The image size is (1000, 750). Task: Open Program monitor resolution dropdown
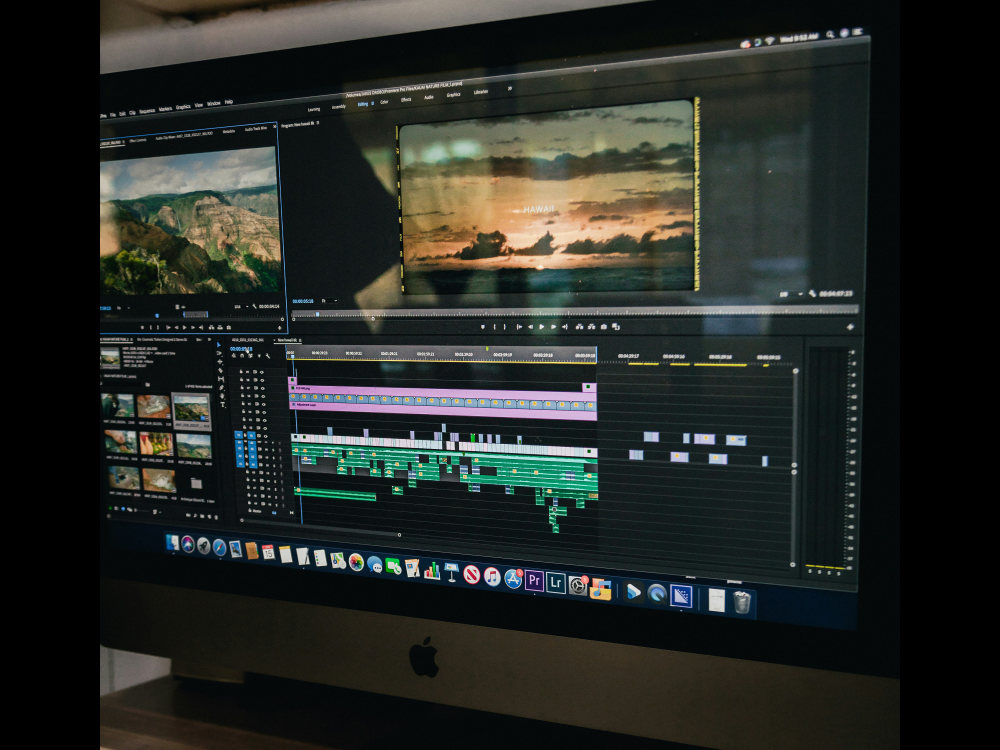(791, 294)
